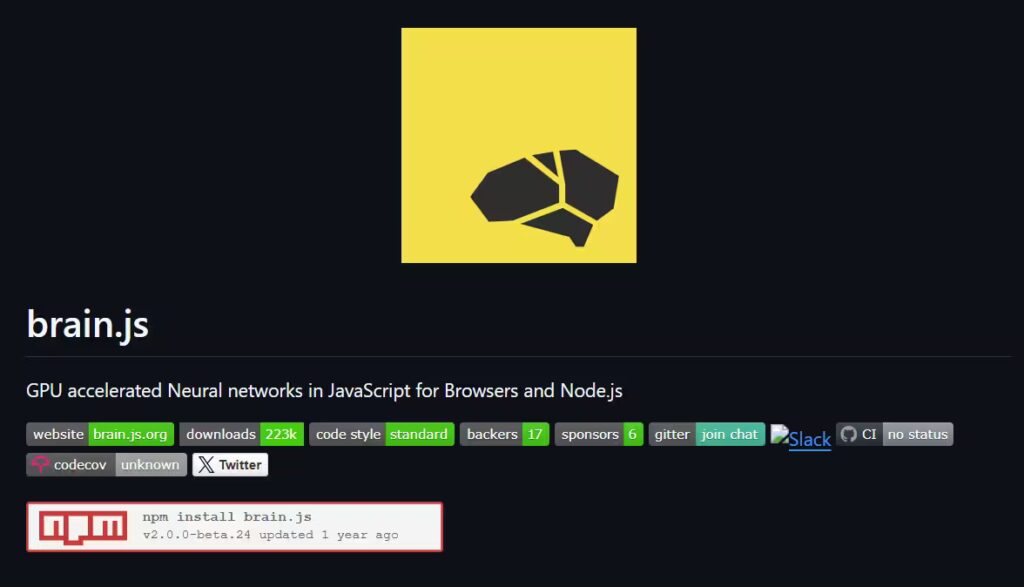Image resolution: width=1024 pixels, height=587 pixels.
Task: Click the codecov unknown badge
Action: pyautogui.click(x=106, y=465)
